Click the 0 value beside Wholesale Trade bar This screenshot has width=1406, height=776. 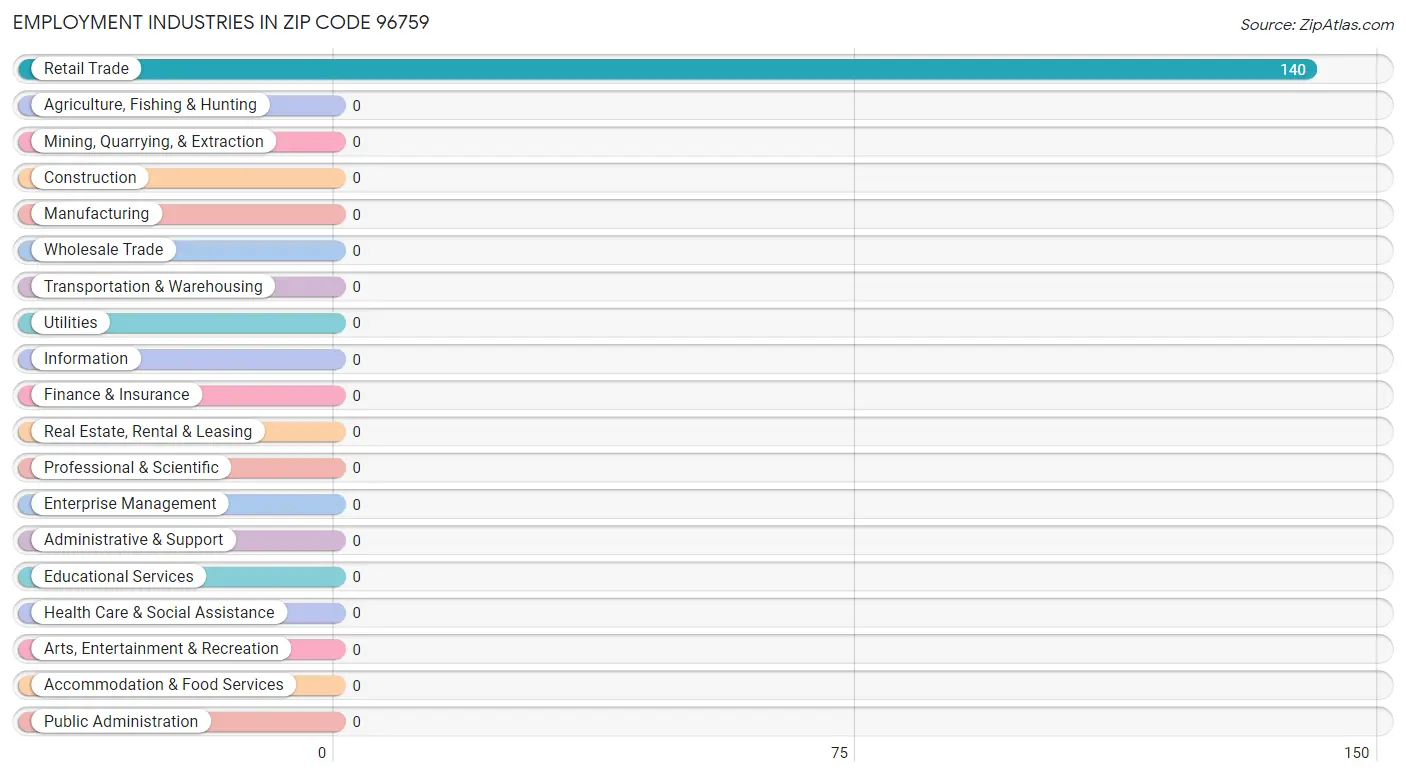tap(356, 251)
